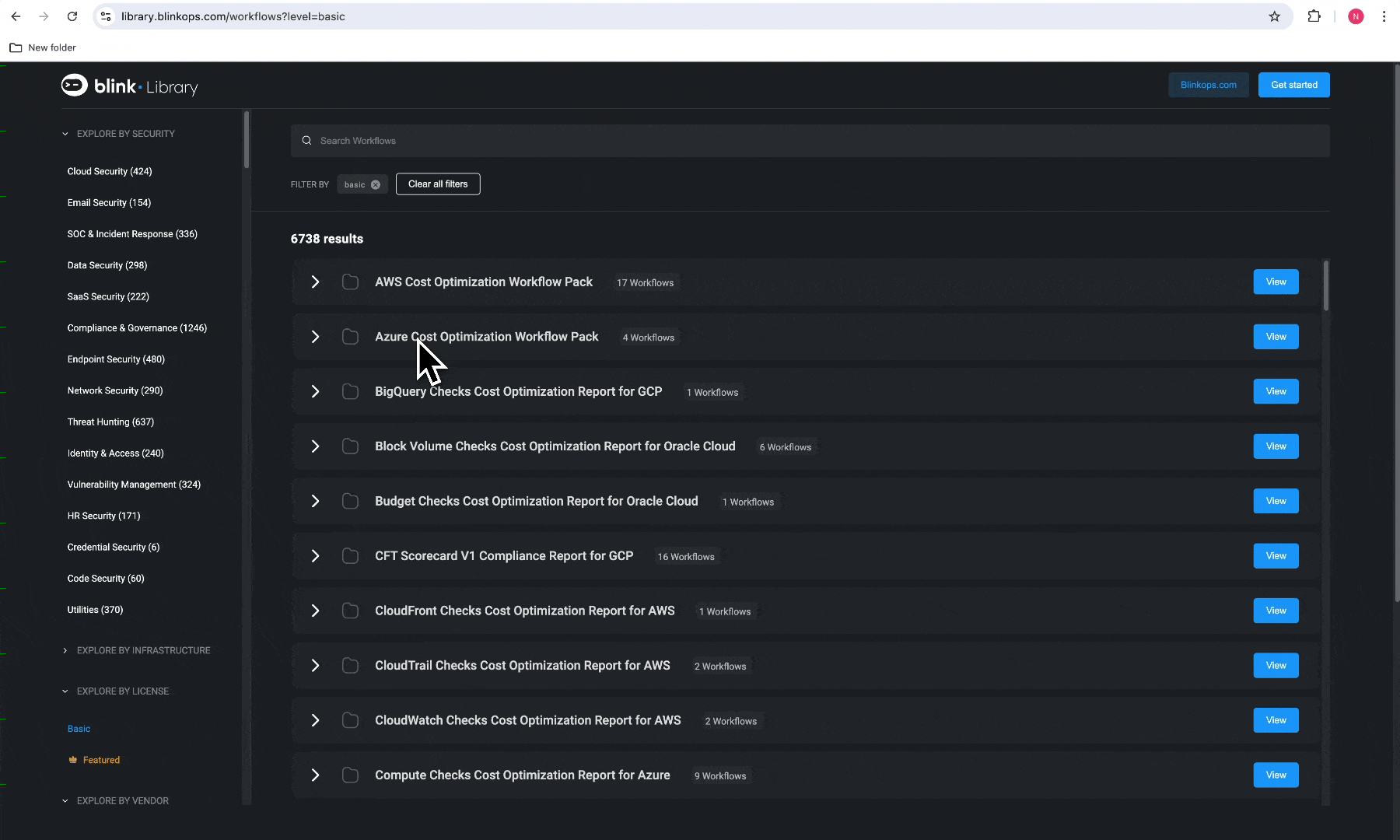The height and width of the screenshot is (840, 1400).
Task: Select Vulnerability Management (324) category
Action: click(134, 485)
